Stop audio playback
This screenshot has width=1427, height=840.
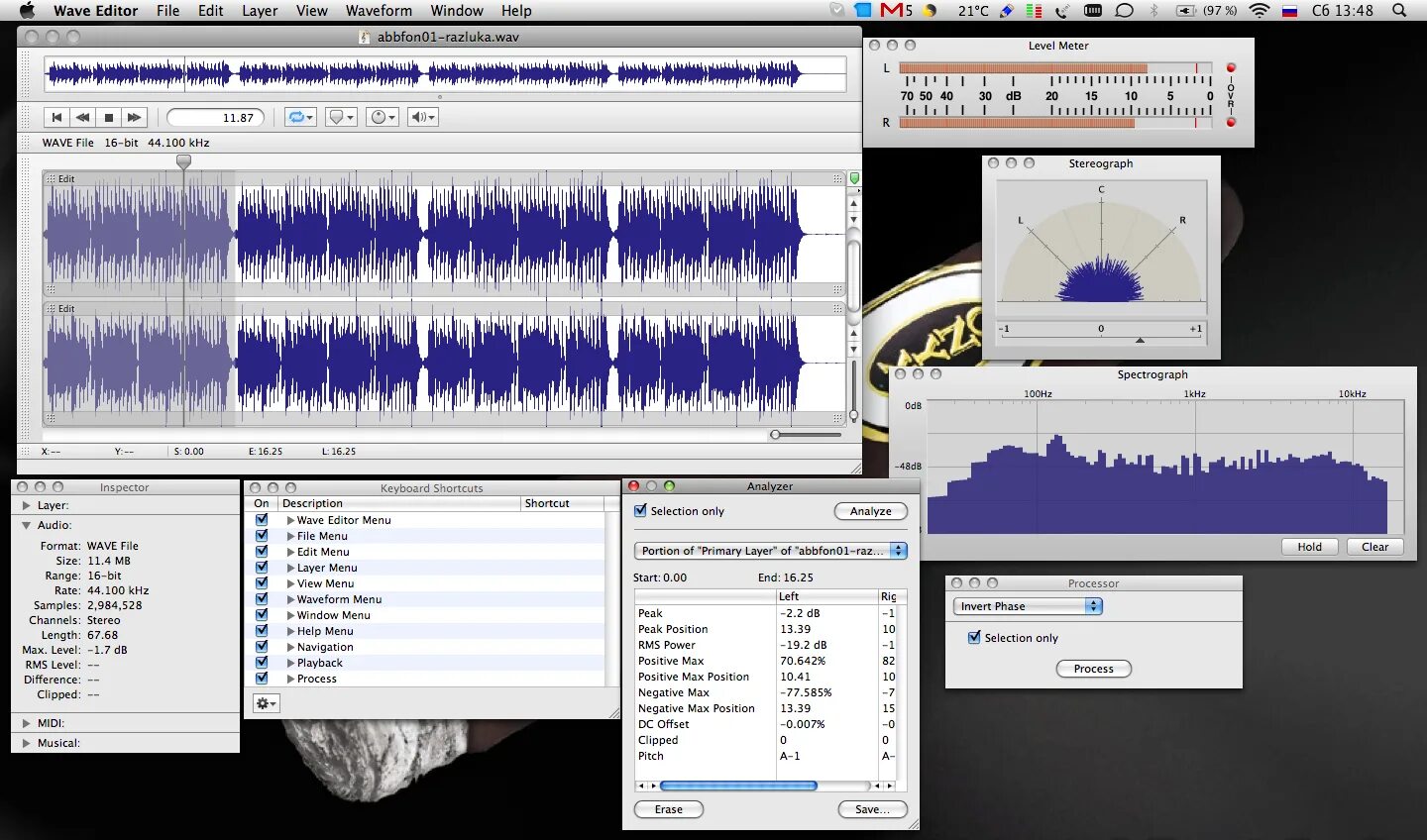coord(109,117)
